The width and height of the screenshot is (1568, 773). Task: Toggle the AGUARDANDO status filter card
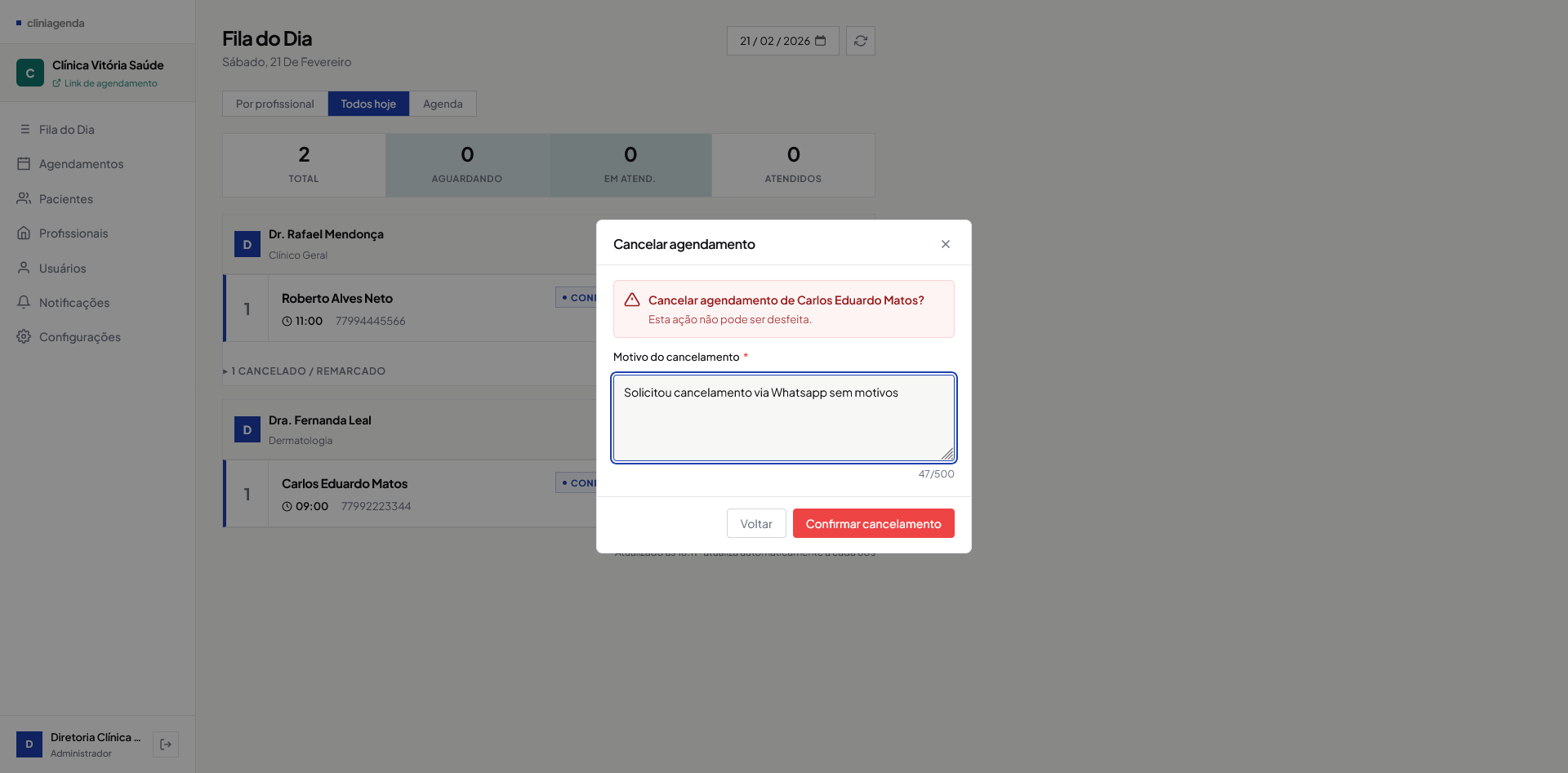(x=466, y=164)
